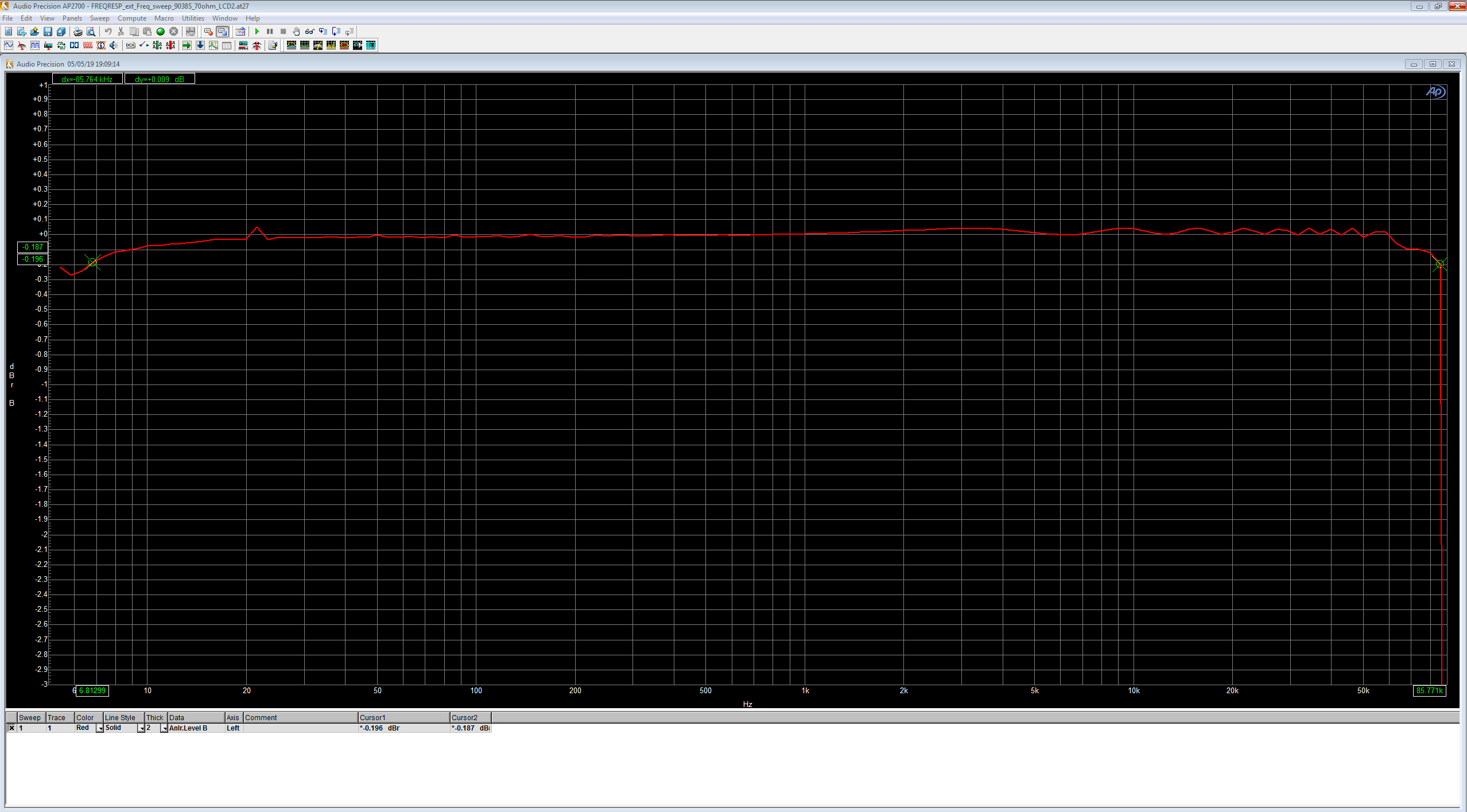Screen dimensions: 1467x812
Task: Click the Dolby double-D panel icon
Action: point(74,45)
